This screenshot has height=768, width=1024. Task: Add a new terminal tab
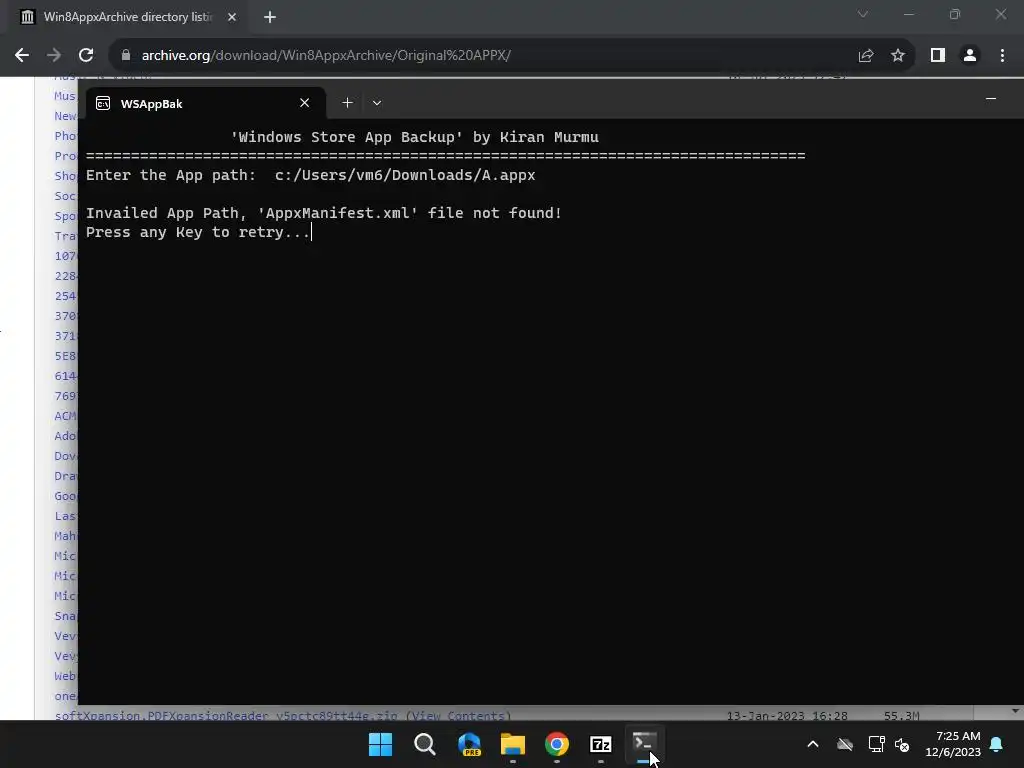point(347,103)
